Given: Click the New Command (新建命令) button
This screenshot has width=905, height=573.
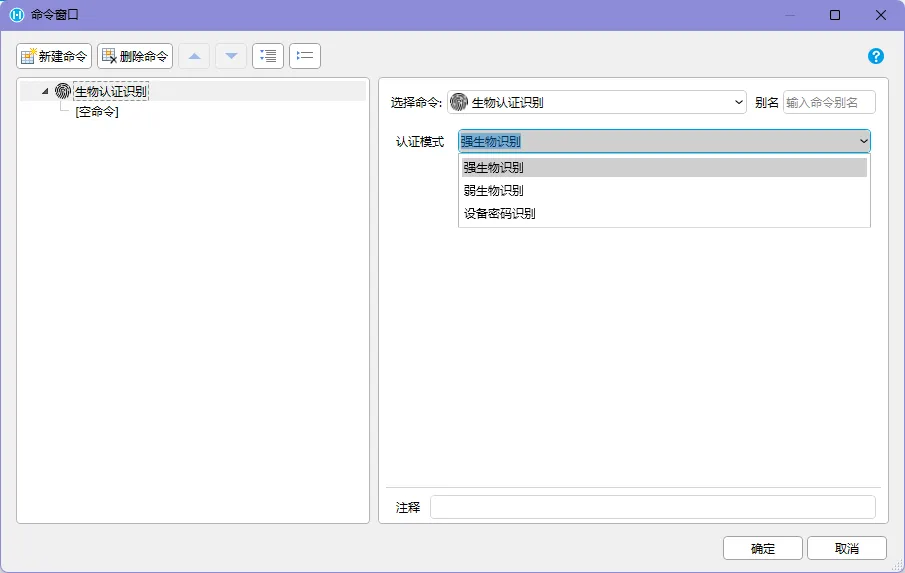Looking at the screenshot, I should coord(54,56).
